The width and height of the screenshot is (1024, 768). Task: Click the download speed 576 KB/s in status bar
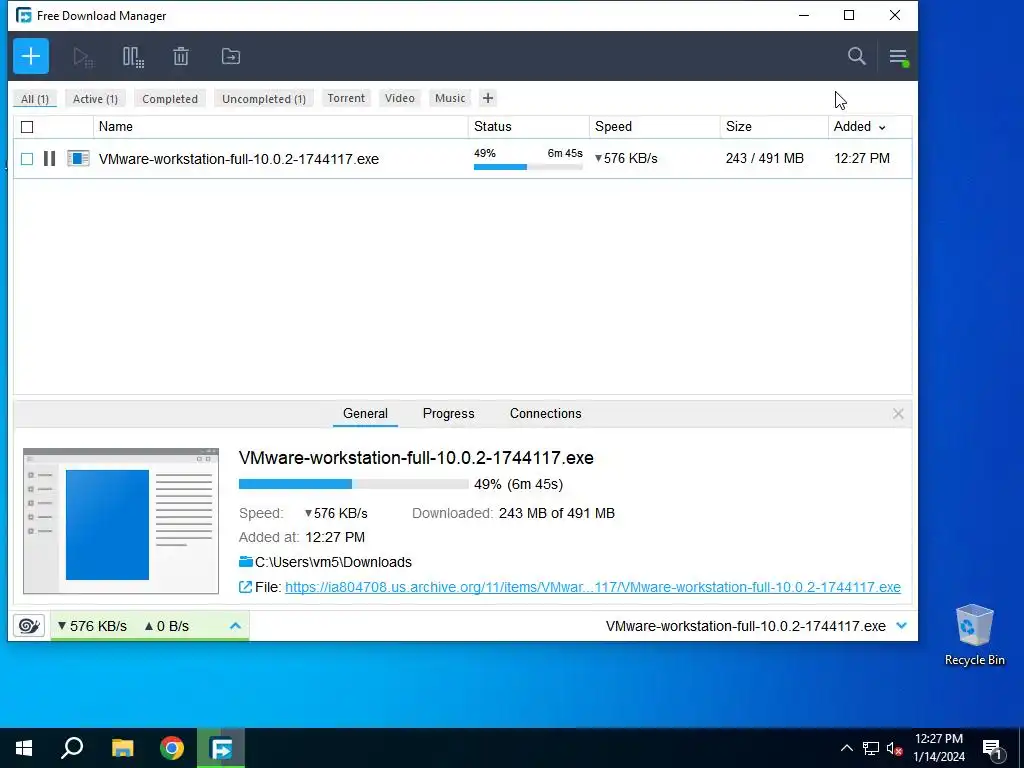[x=92, y=626]
